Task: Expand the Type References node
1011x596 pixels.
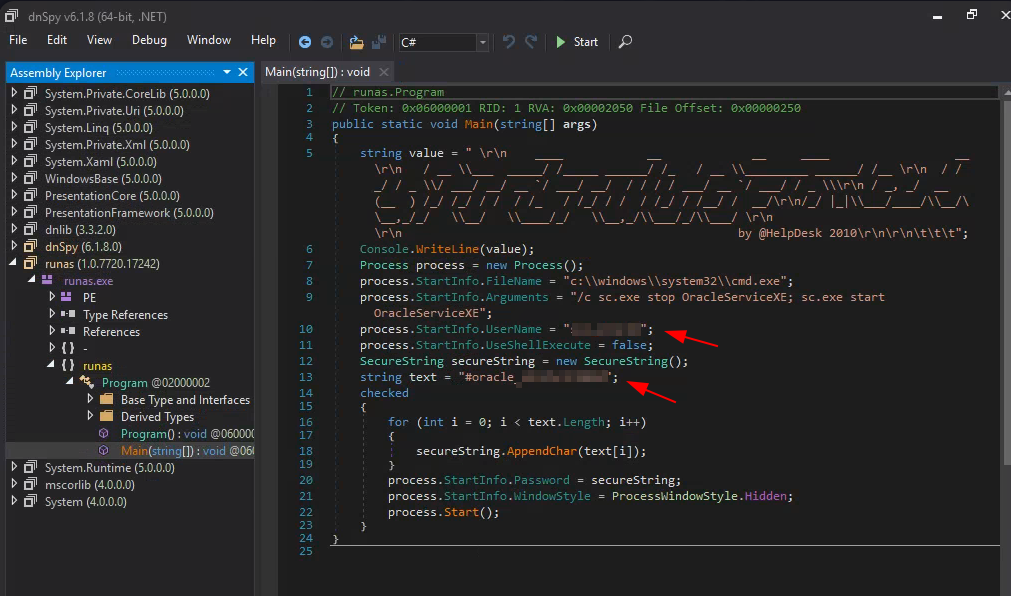Action: pyautogui.click(x=52, y=313)
